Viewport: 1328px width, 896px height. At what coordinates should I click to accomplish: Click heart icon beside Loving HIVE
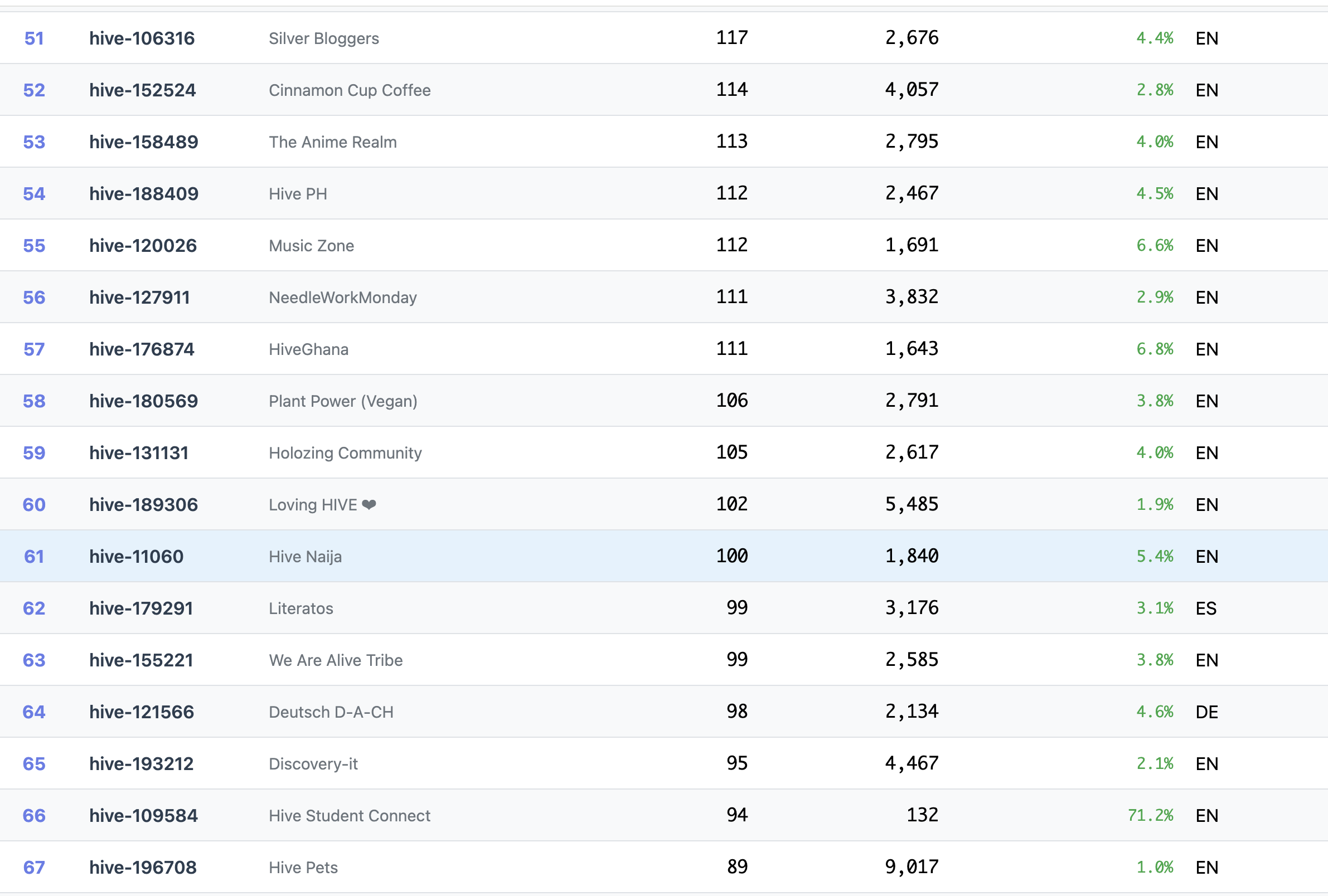[369, 504]
